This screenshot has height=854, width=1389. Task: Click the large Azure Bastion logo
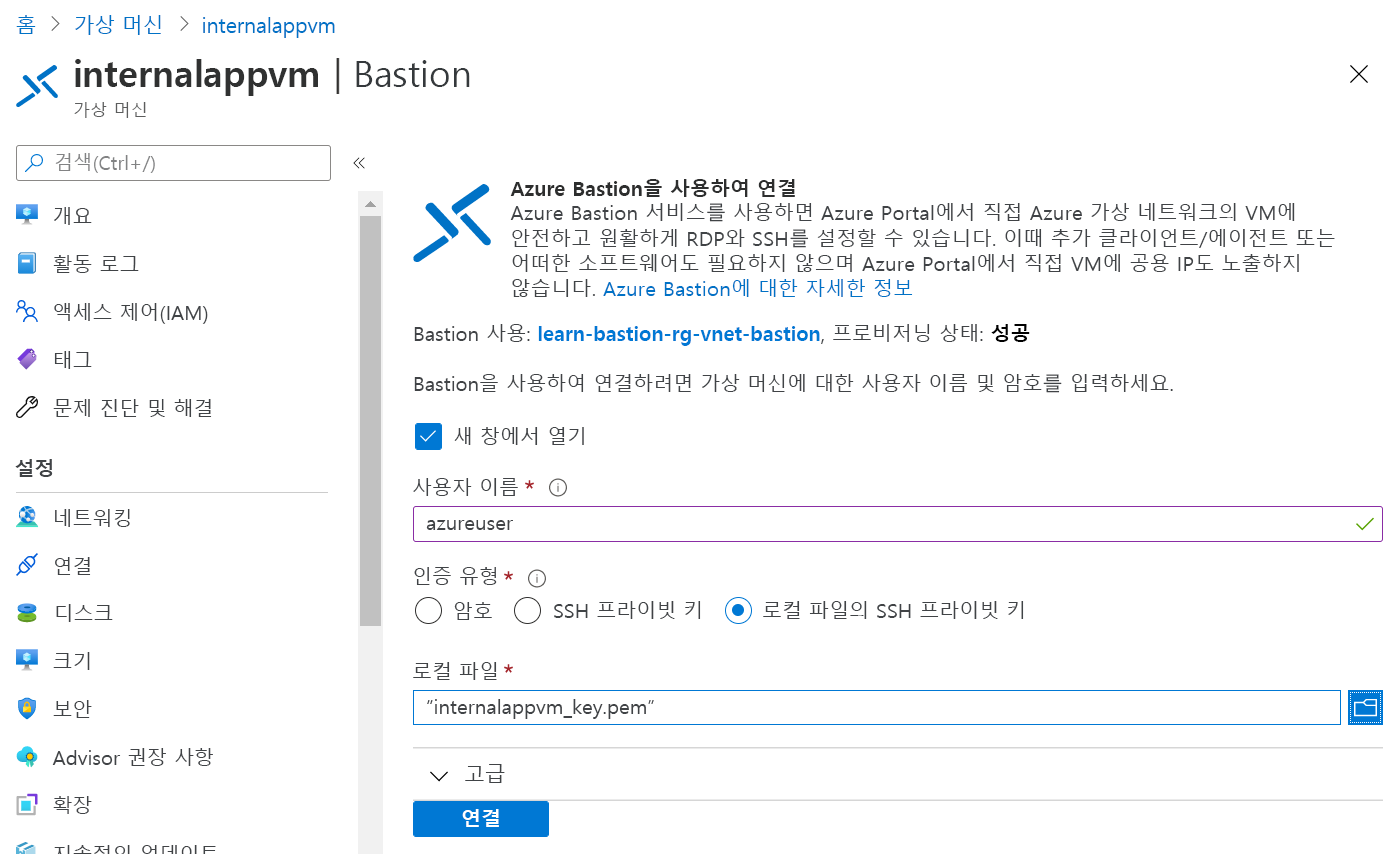[452, 222]
